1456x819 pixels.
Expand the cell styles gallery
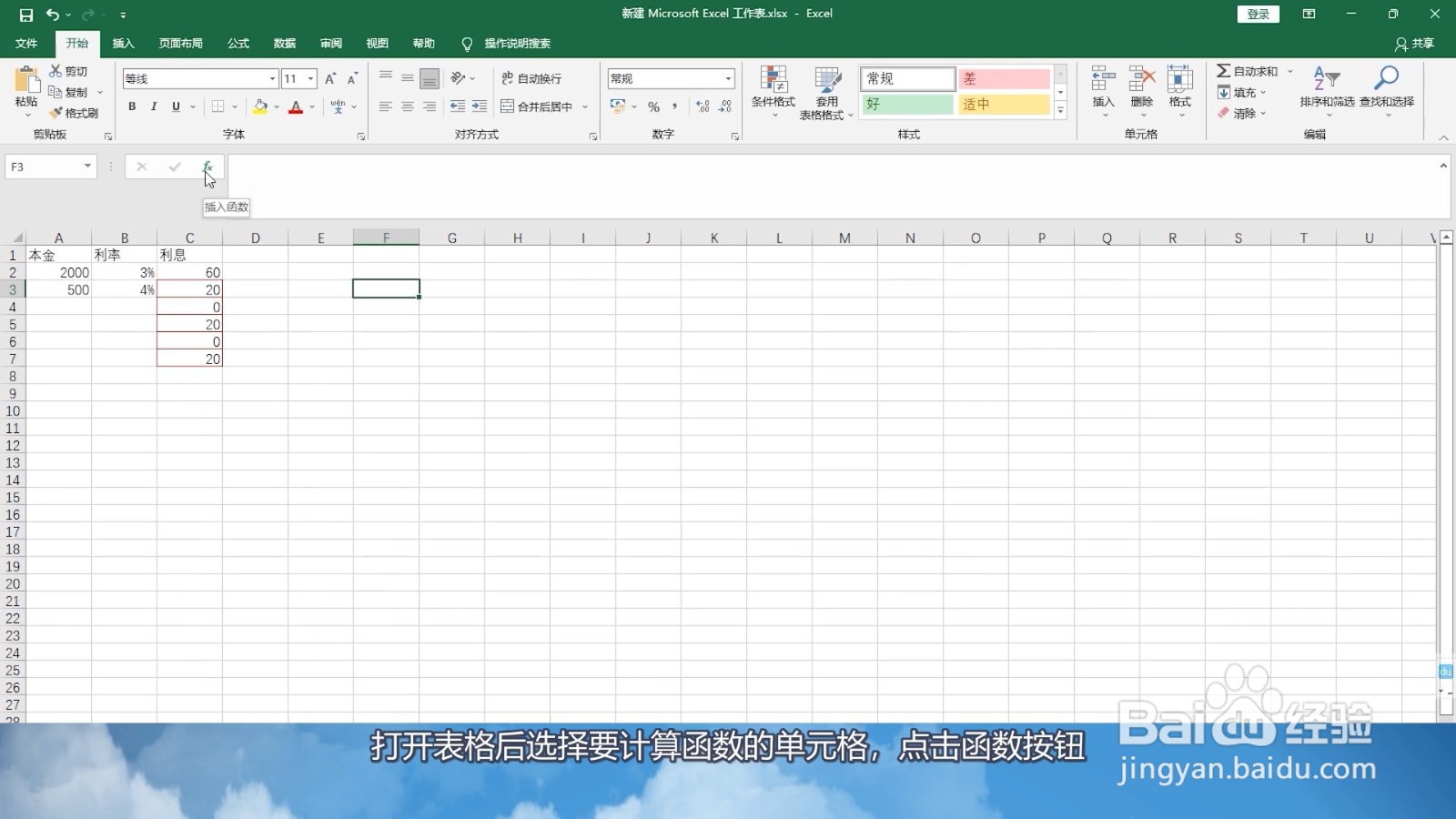[1060, 111]
